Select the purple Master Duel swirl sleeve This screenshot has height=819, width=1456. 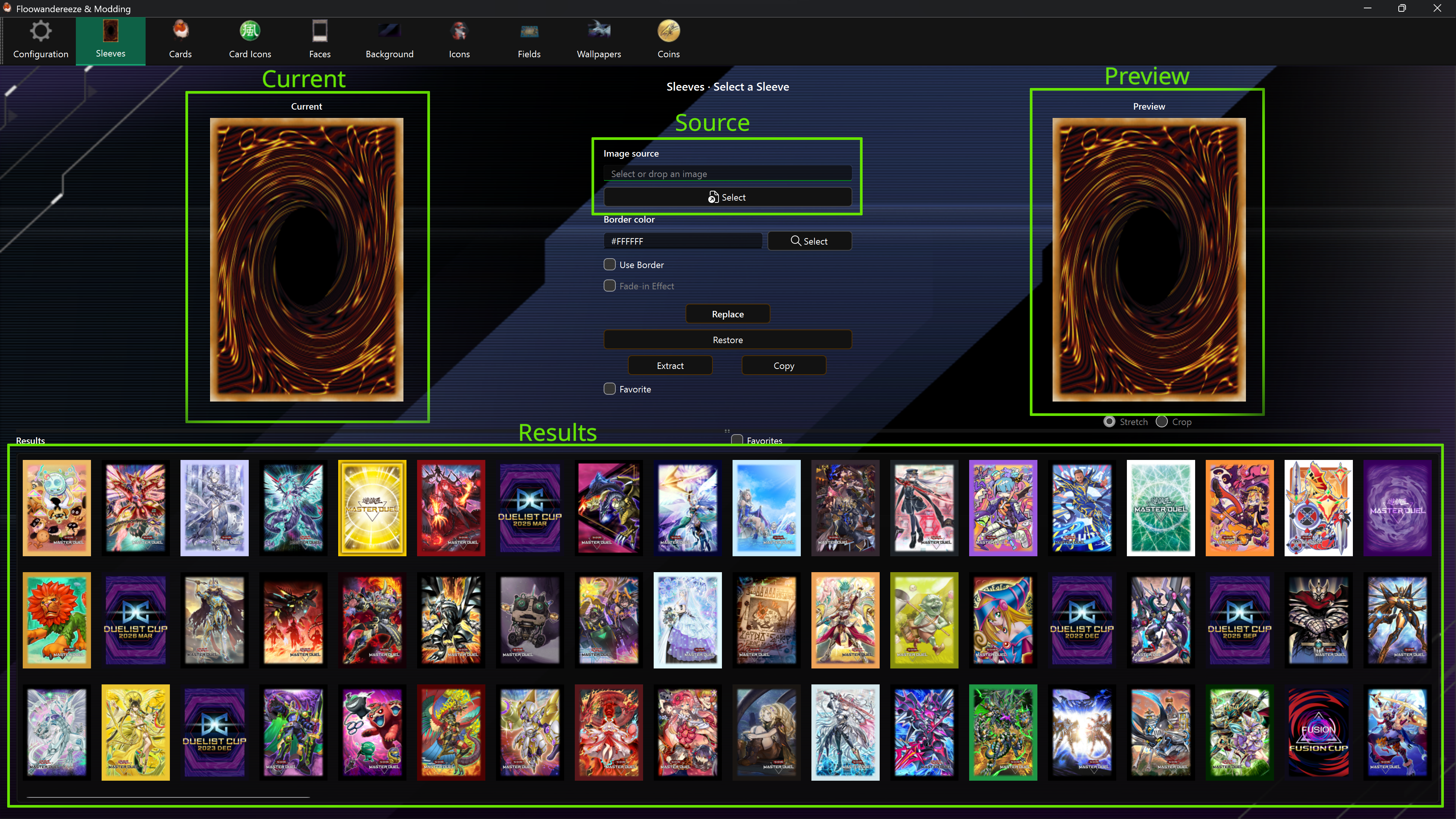pyautogui.click(x=1397, y=508)
